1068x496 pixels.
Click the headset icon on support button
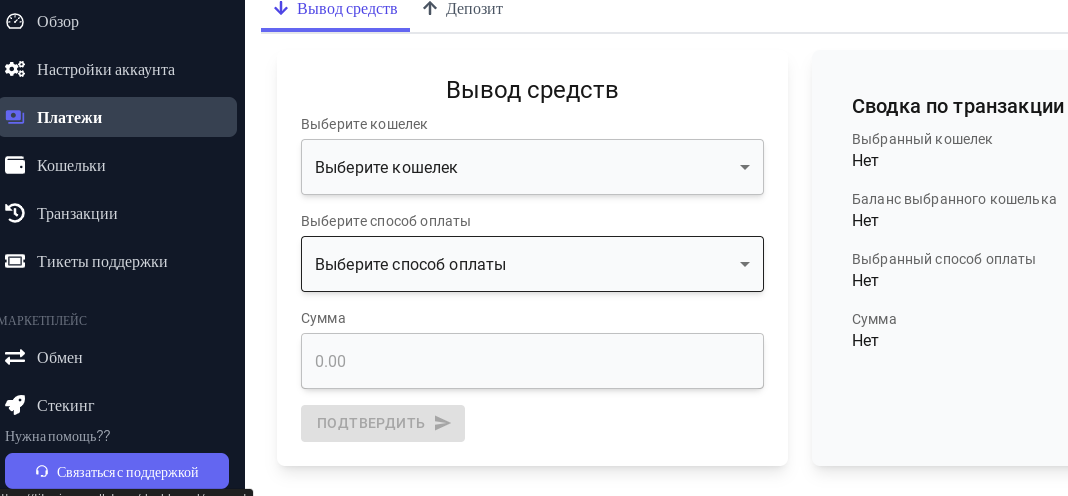tap(42, 471)
